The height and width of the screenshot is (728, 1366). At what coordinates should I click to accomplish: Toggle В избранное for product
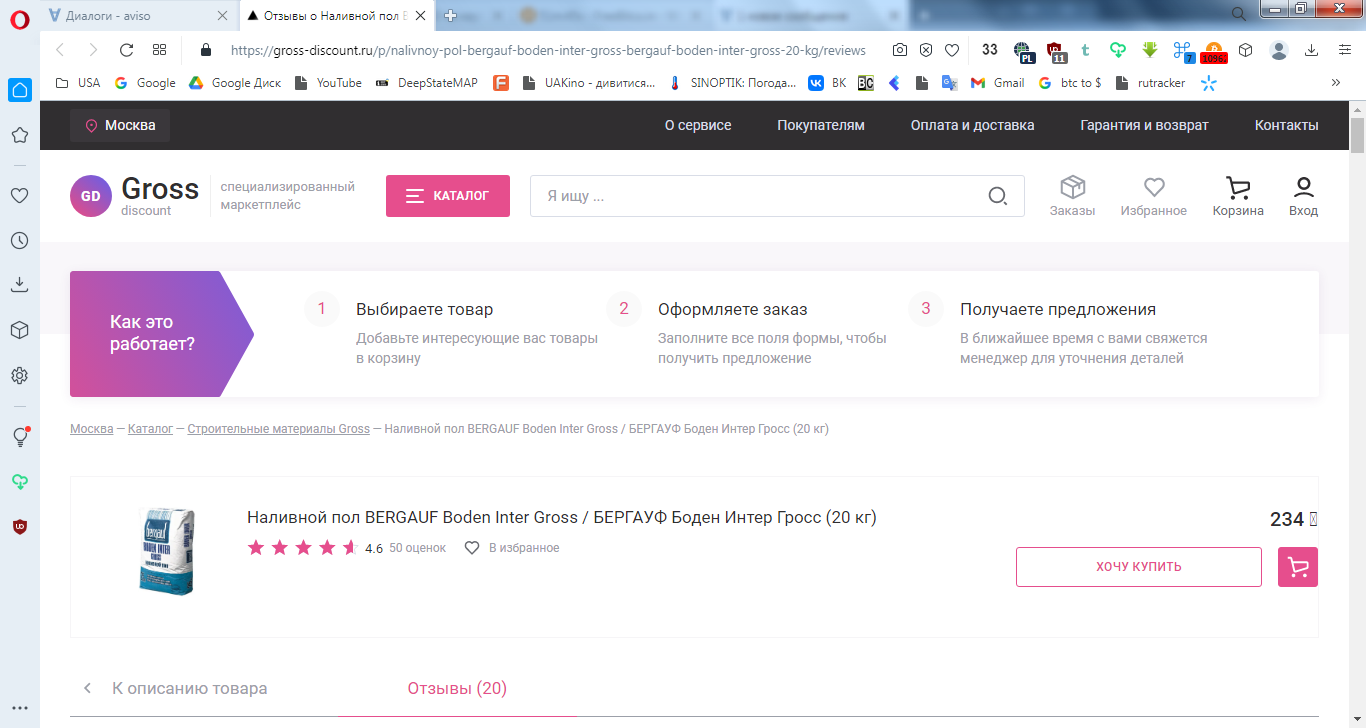pos(512,548)
